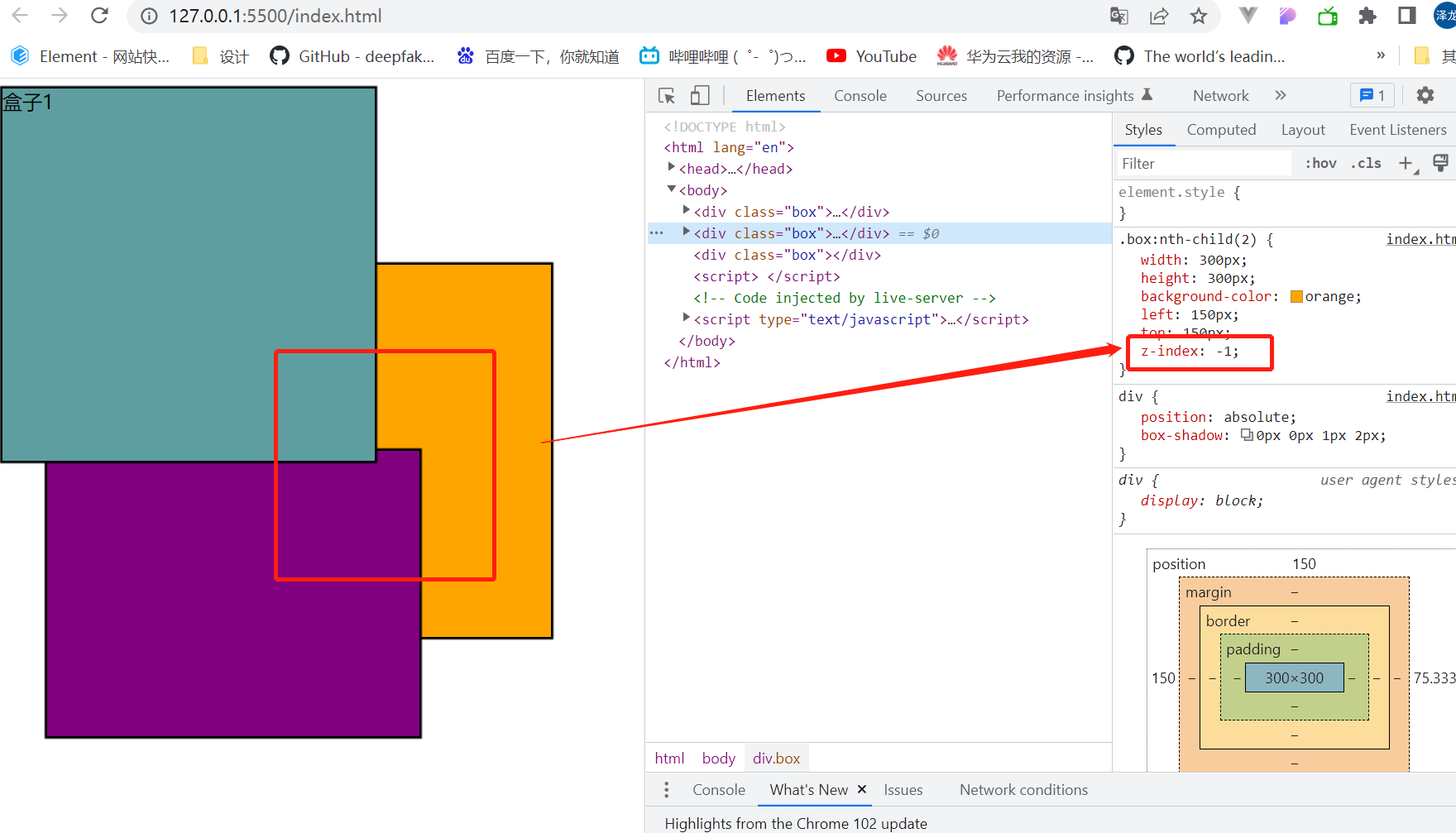Open the 百度一下 bookmark
This screenshot has height=833, width=1456.
pos(539,56)
